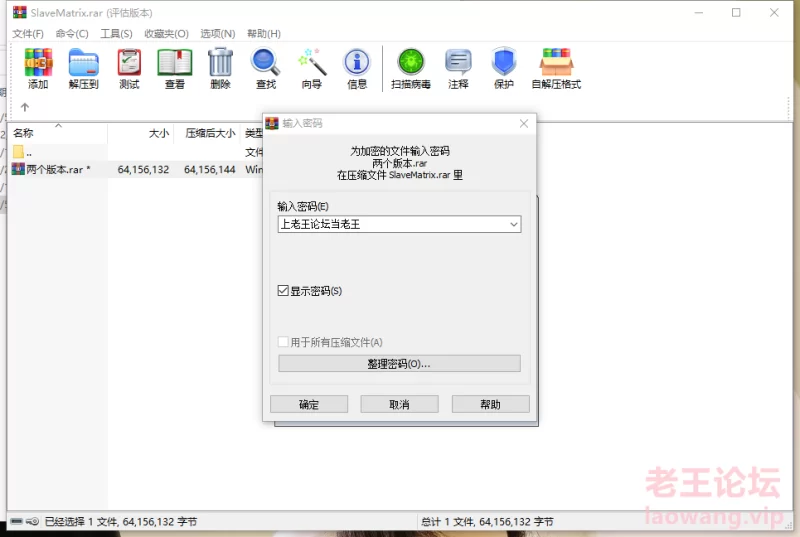
Task: Click the Cancel (取消) button
Action: click(399, 404)
